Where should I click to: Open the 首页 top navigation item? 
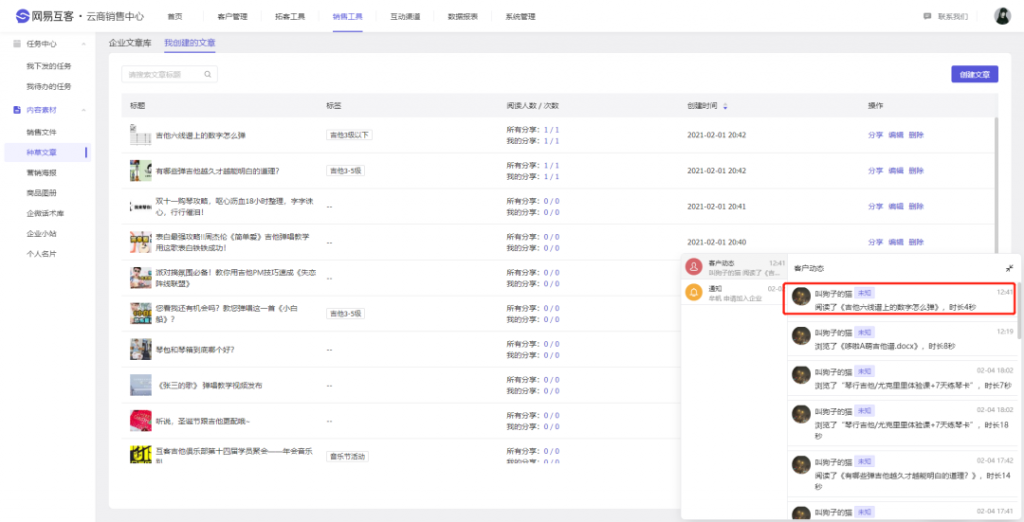175,16
